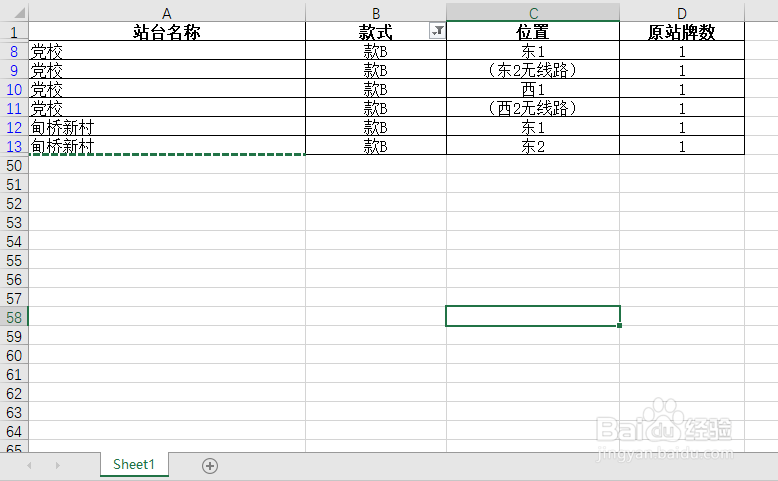Click the fill handle of cell C58
Viewport: 778px width, 481px height.
tap(619, 325)
